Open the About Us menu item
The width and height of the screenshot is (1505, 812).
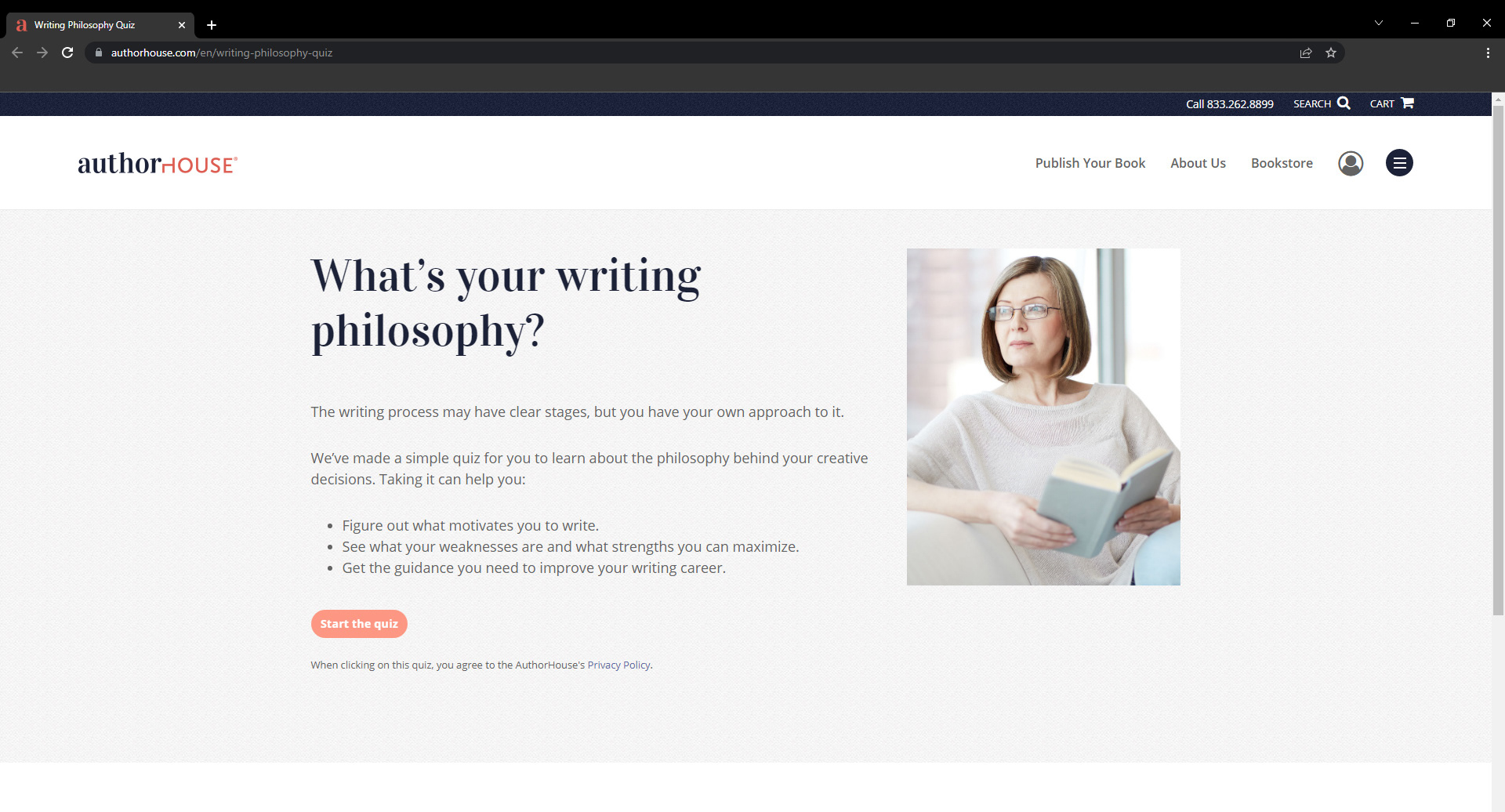click(1198, 163)
